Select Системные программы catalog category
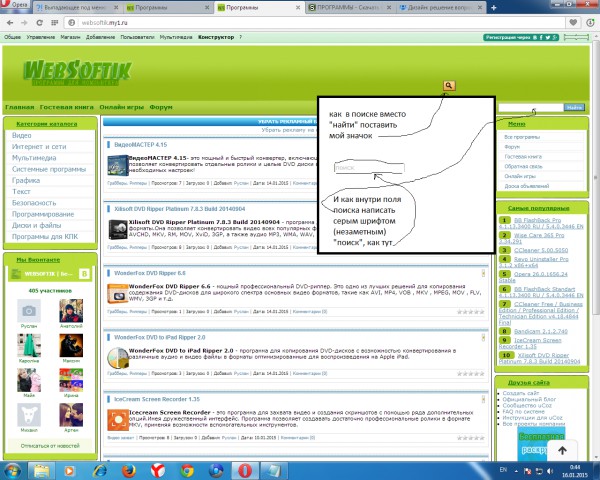Image resolution: width=600 pixels, height=480 pixels. 50,169
